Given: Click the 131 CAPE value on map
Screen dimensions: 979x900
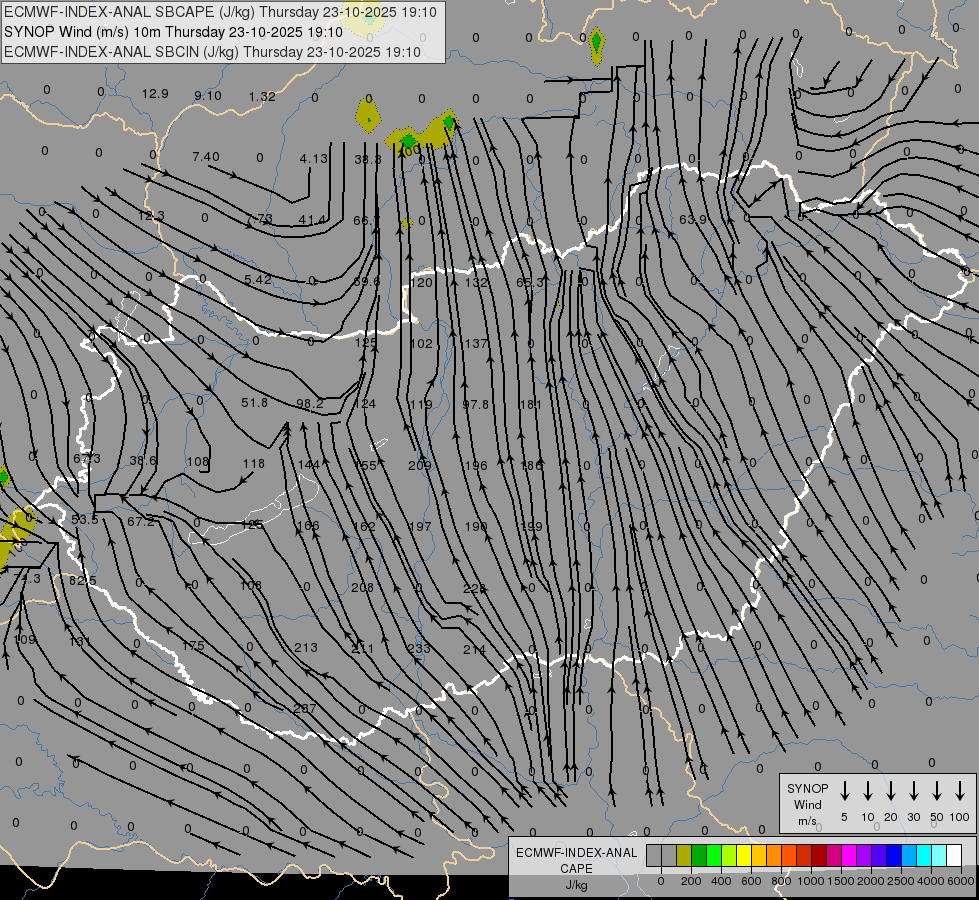Looking at the screenshot, I should coord(80,641).
